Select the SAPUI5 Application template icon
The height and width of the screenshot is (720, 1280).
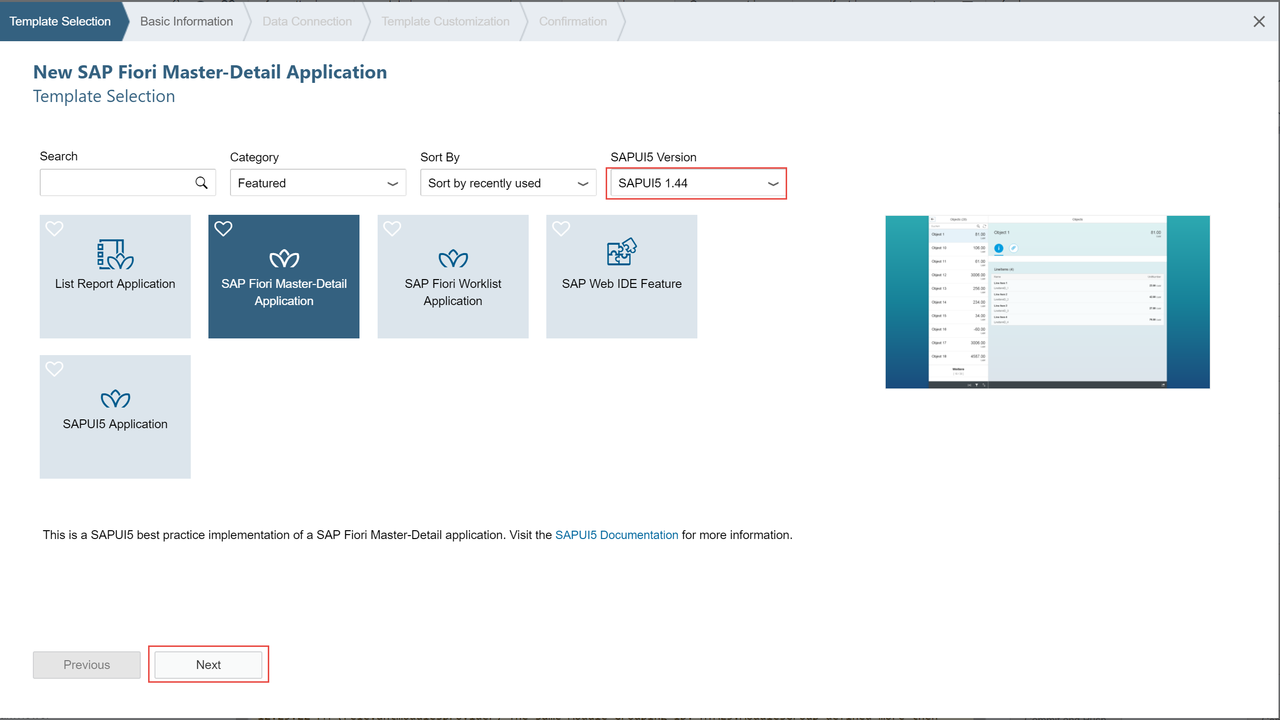[x=115, y=399]
